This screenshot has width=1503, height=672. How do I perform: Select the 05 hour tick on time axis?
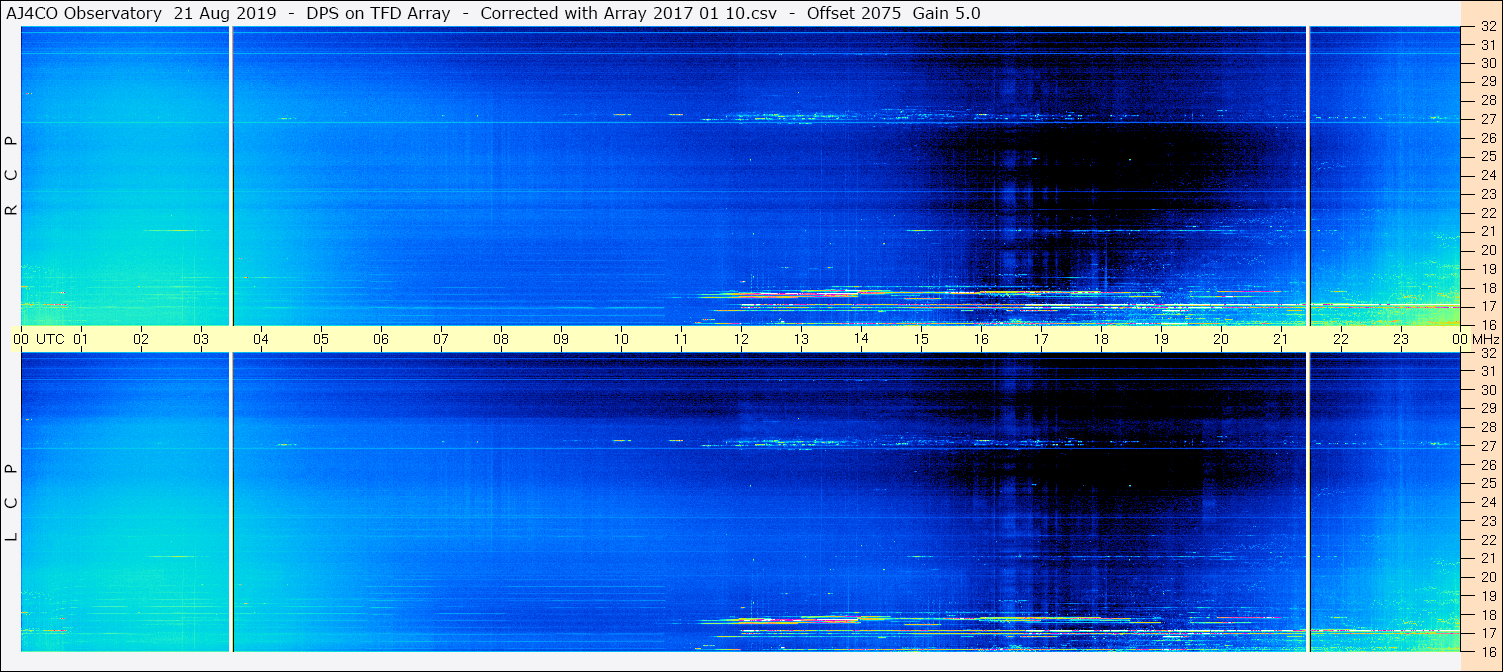(x=321, y=339)
